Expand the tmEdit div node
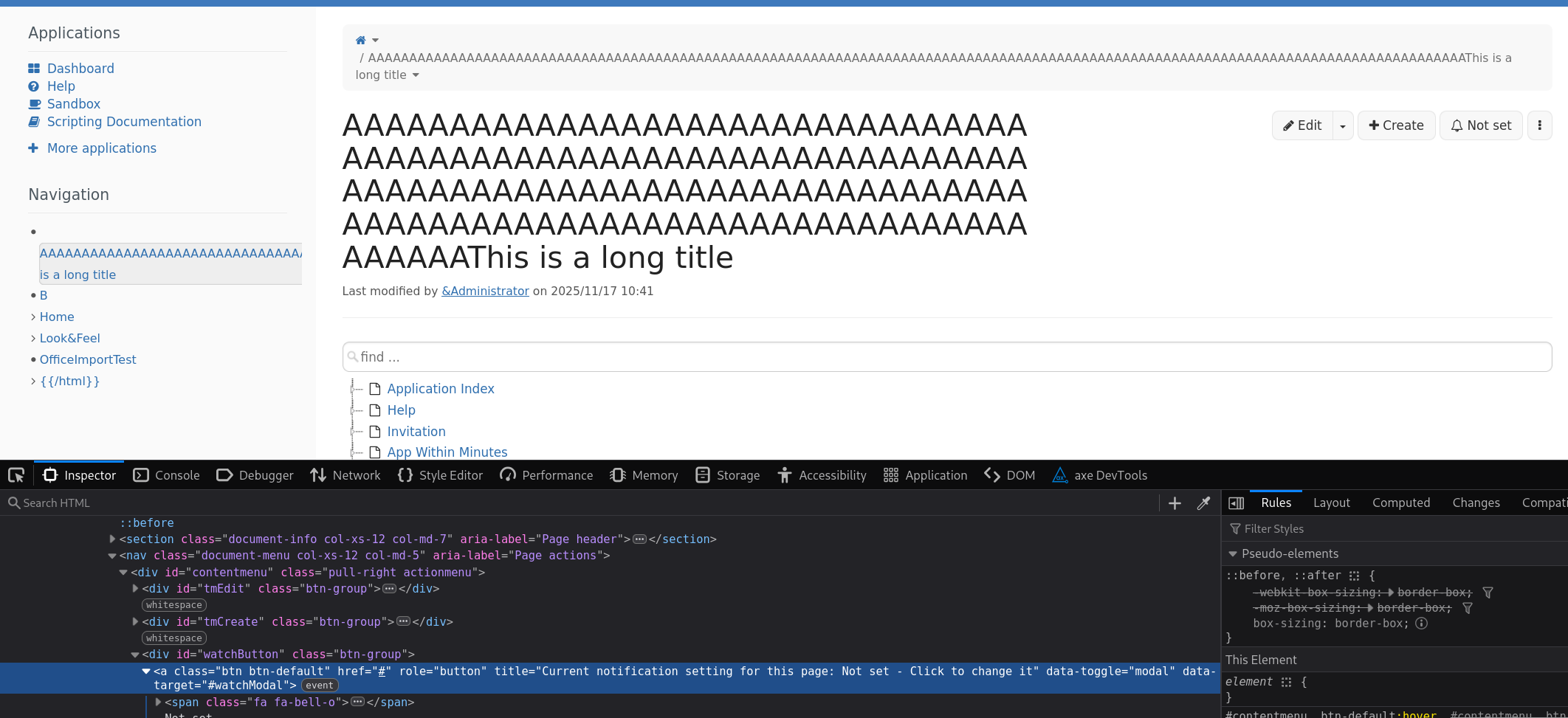The height and width of the screenshot is (718, 1568). tap(135, 589)
